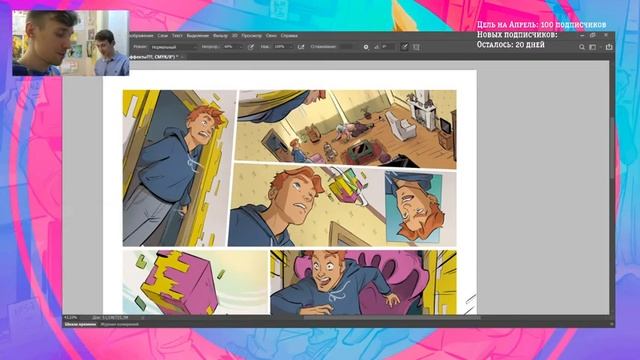This screenshot has height=360, width=640.
Task: Open the Окно menu
Action: click(271, 36)
